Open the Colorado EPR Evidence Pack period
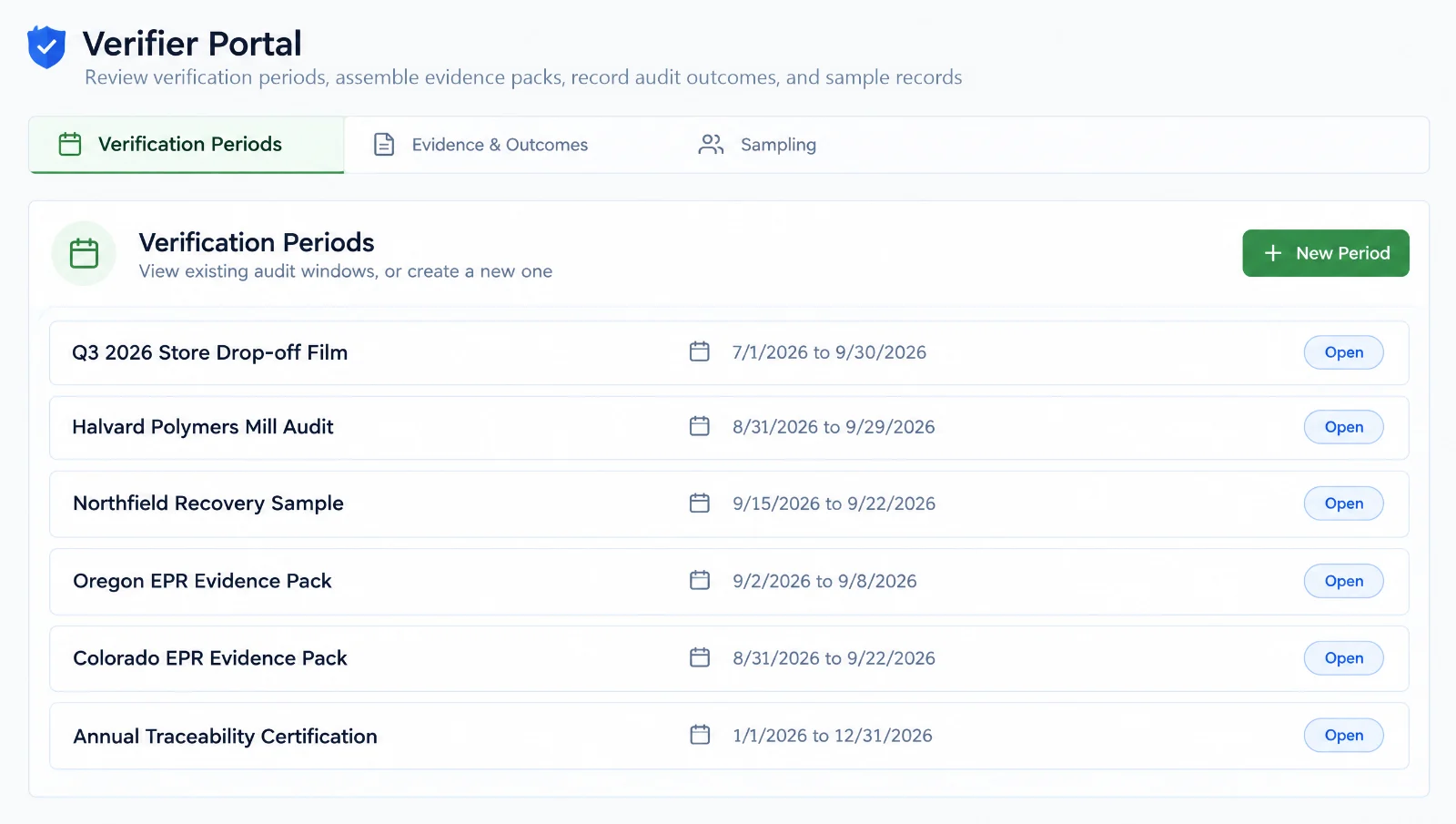Screen dimensions: 1456x824 [x=1344, y=658]
